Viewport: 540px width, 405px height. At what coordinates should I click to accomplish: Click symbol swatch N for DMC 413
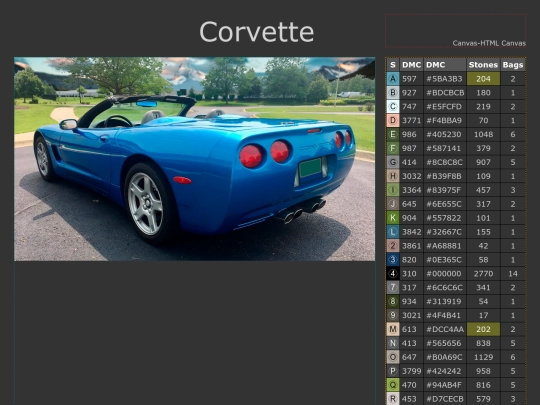tap(393, 343)
